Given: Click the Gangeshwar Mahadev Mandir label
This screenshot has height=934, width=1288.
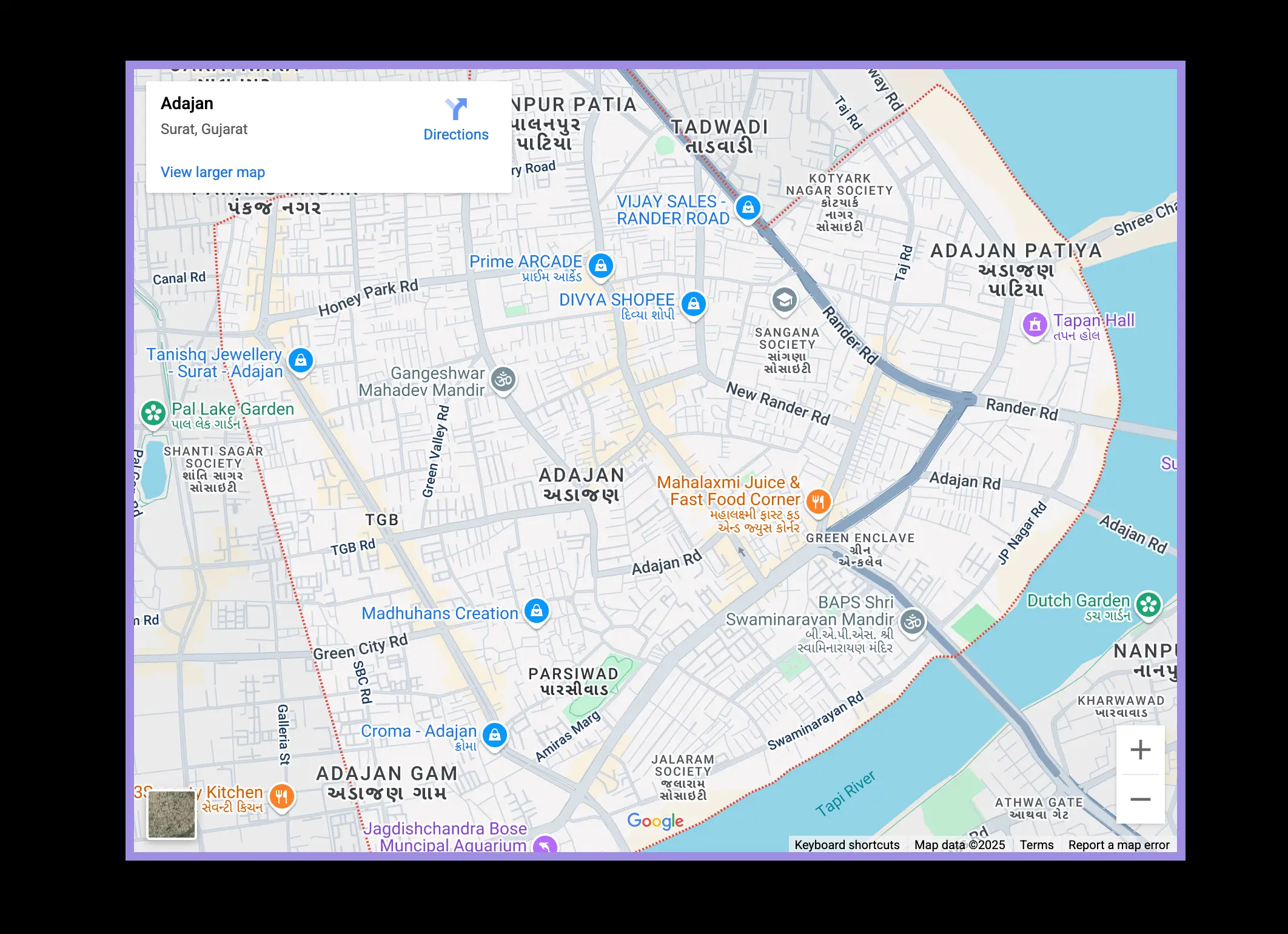Looking at the screenshot, I should [422, 381].
